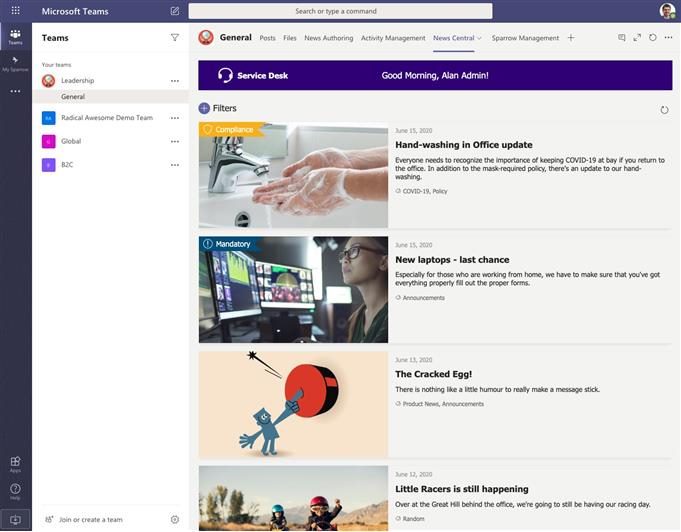Open more options for Radical Awesome Demo Team
This screenshot has width=681, height=532.
[175, 118]
